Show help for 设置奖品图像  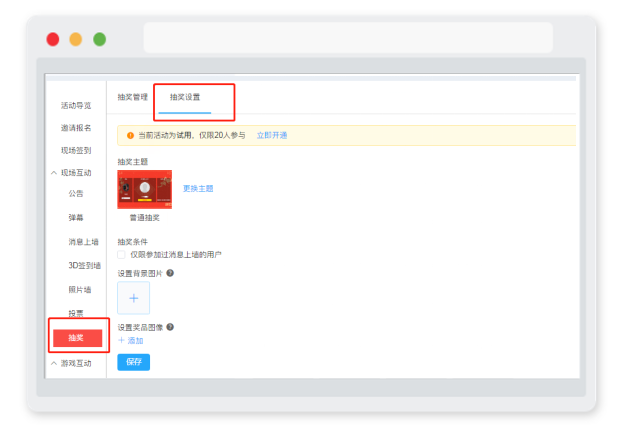pos(170,327)
